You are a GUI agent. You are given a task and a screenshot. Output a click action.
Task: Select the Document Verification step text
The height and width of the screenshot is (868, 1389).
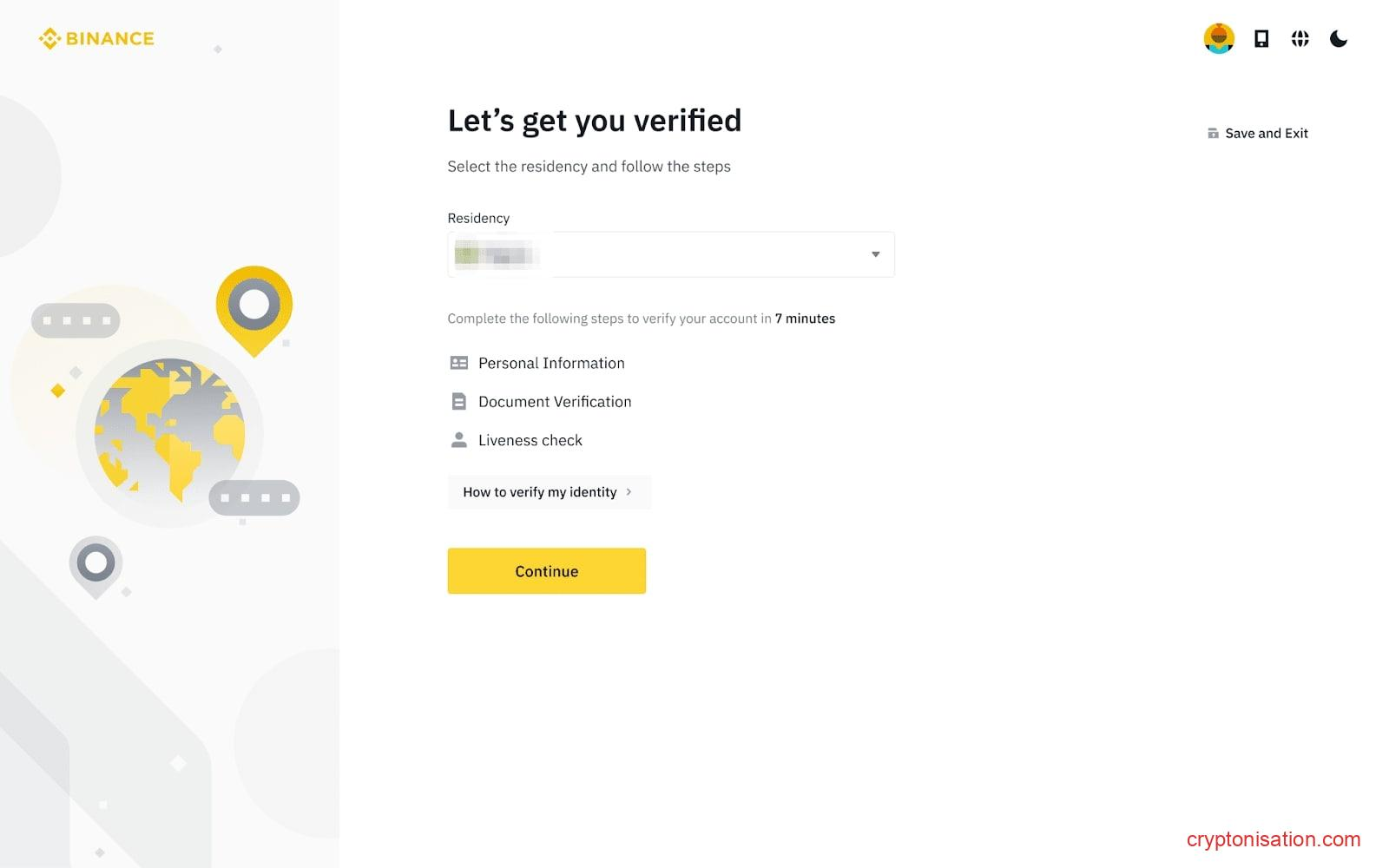click(x=555, y=402)
